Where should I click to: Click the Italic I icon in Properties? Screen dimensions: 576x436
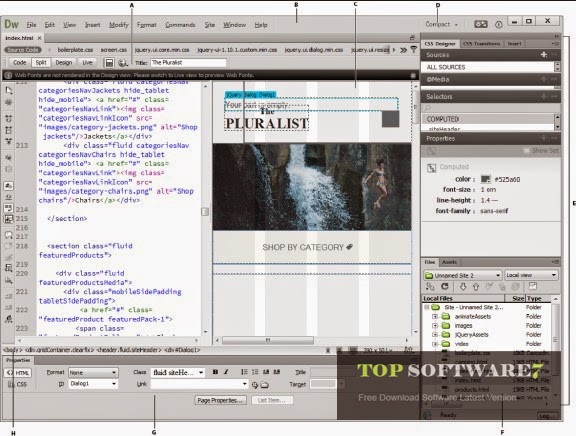226,372
